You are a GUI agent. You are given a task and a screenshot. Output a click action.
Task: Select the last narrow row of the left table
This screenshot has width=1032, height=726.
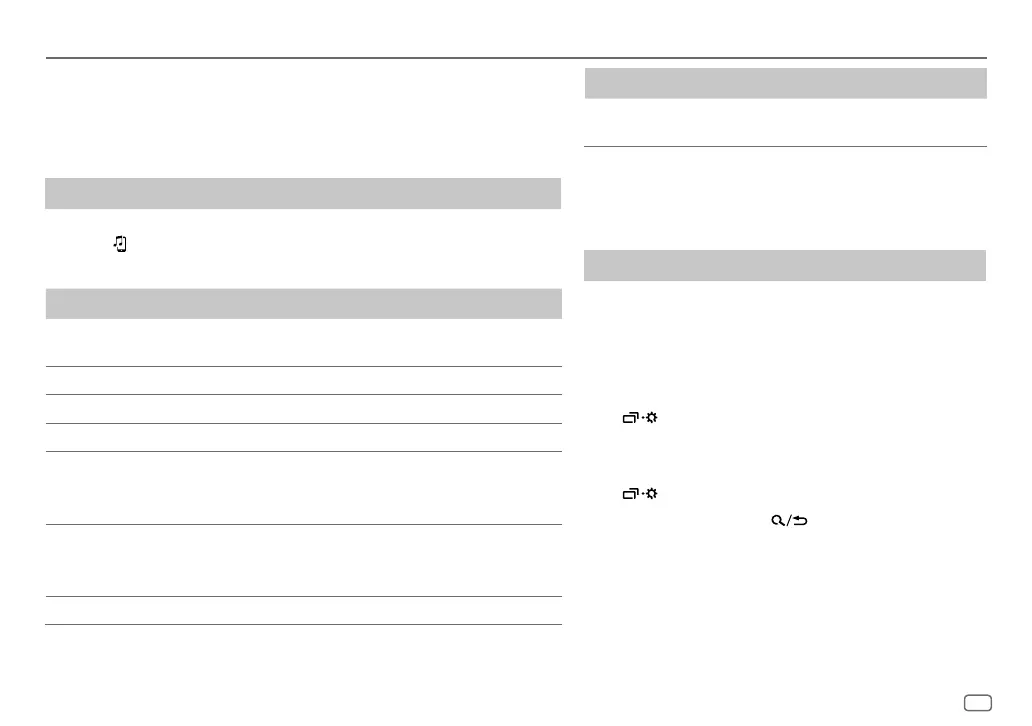click(303, 610)
